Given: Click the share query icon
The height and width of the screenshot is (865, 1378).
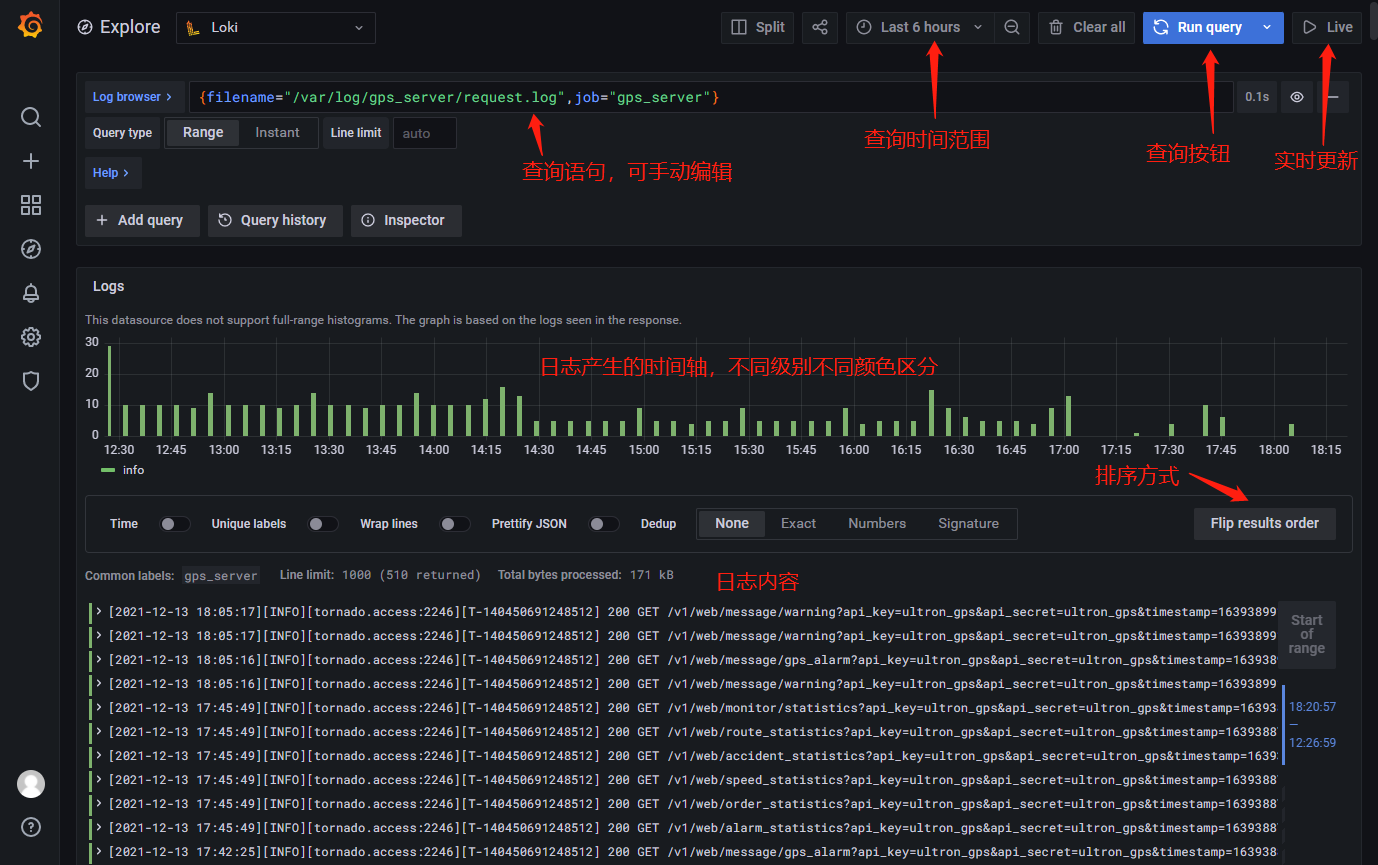Looking at the screenshot, I should (x=819, y=28).
